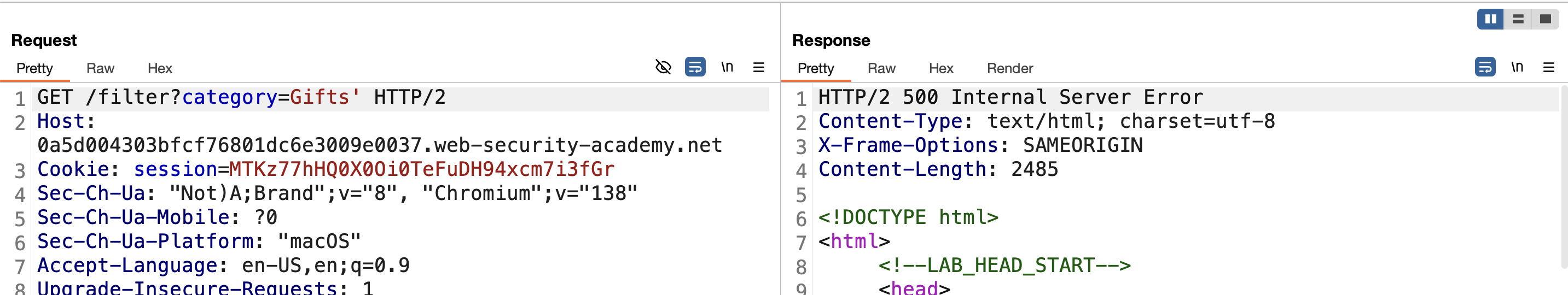Click the GET /filter?category=Gifts' request line

click(242, 97)
